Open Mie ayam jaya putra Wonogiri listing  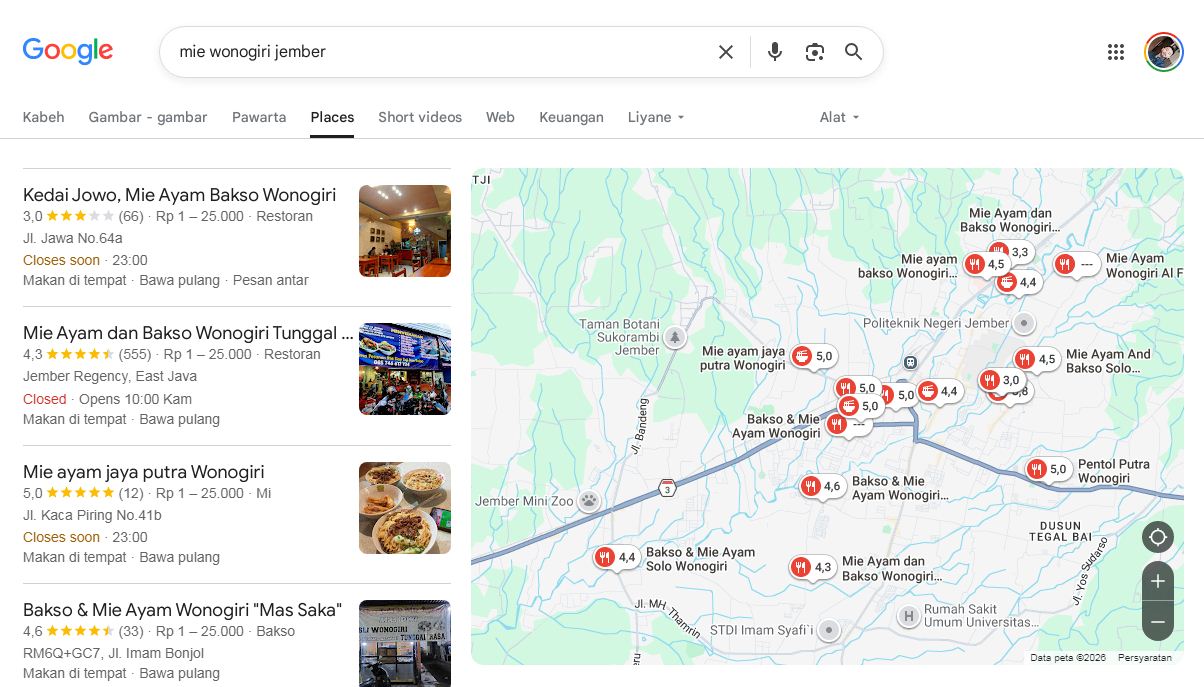tap(143, 472)
